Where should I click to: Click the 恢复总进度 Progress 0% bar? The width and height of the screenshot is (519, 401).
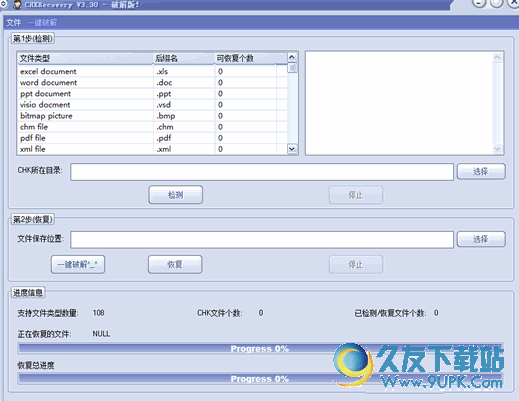pos(260,379)
